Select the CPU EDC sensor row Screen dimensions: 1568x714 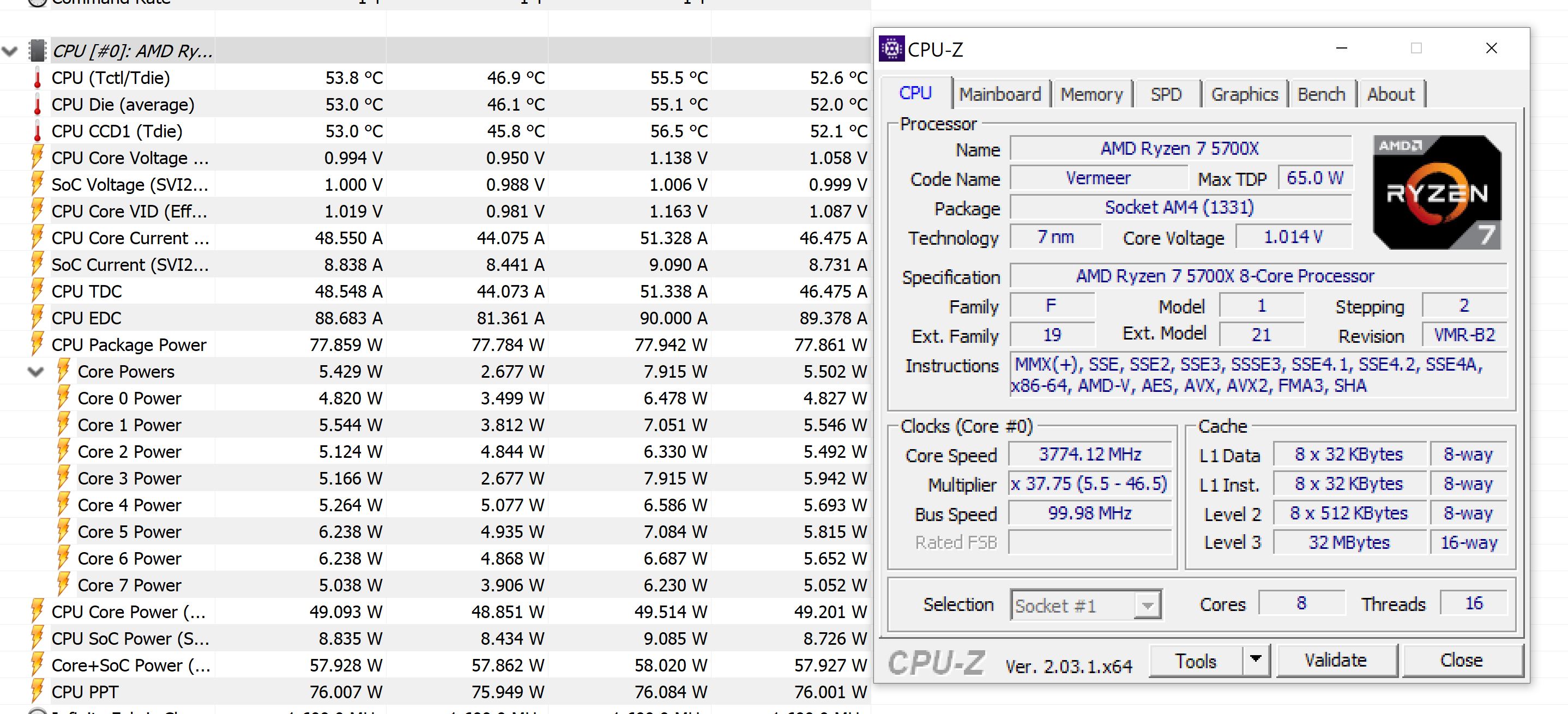pyautogui.click(x=87, y=318)
